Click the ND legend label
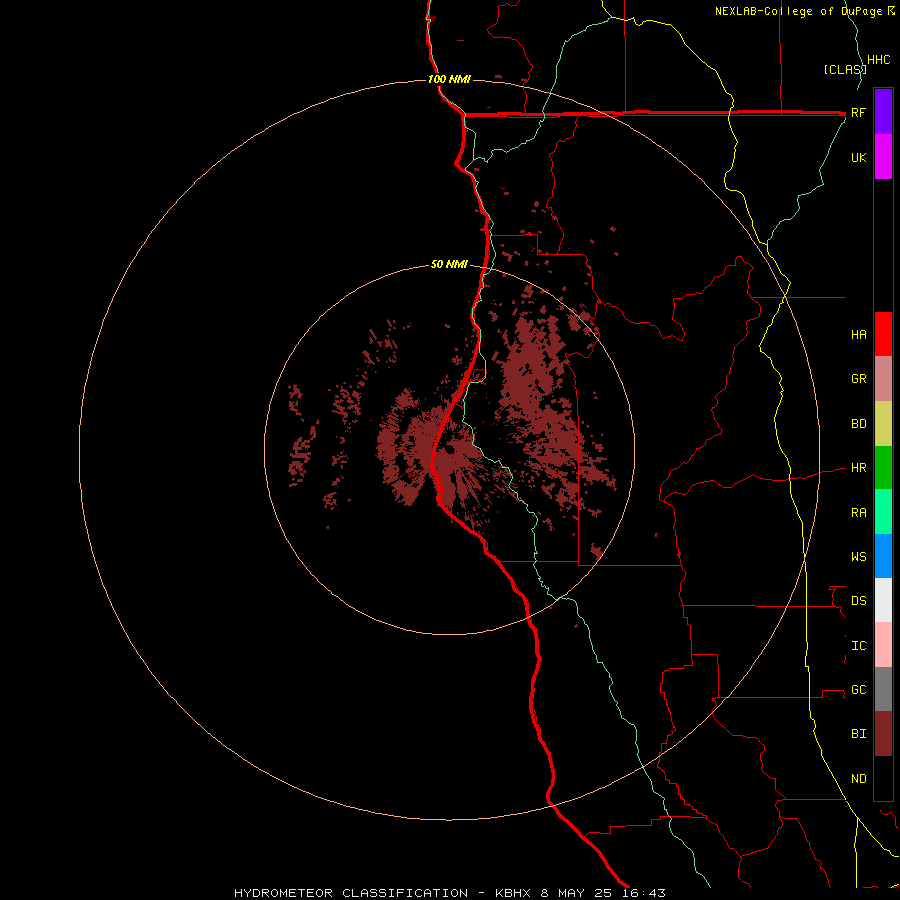Viewport: 900px width, 900px height. tap(859, 779)
